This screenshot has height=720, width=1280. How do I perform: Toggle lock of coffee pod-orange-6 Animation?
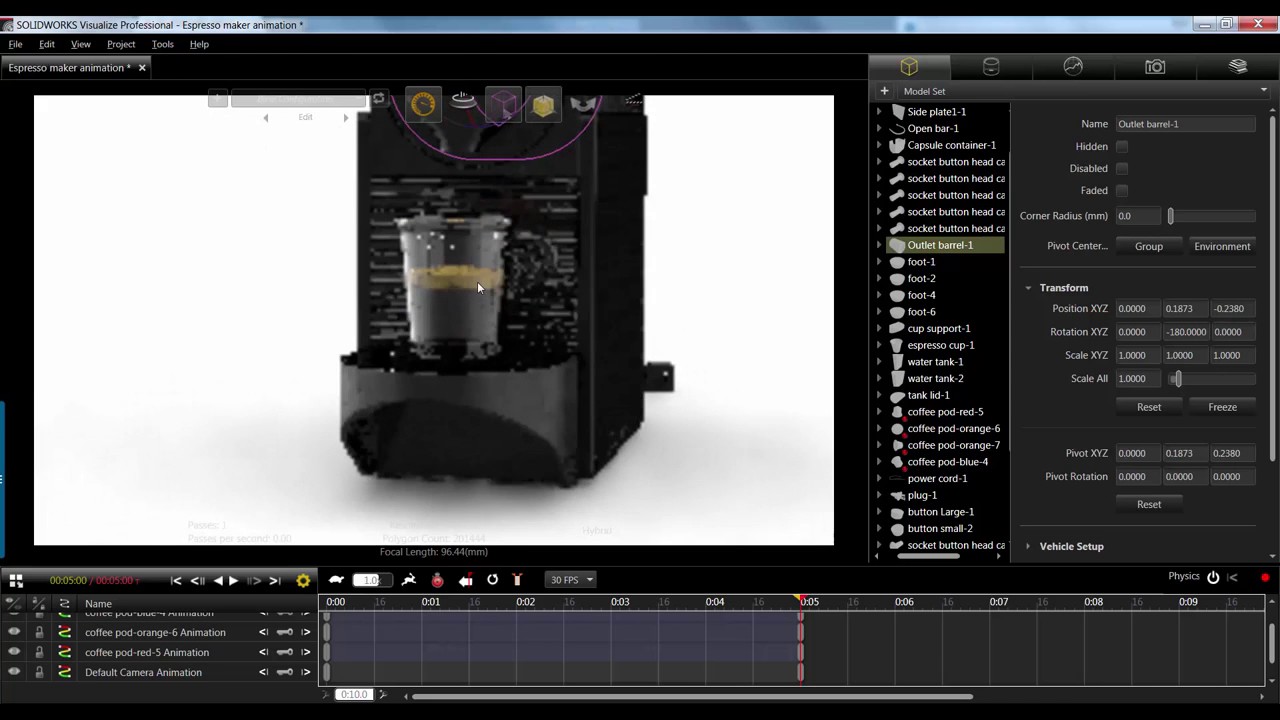tap(39, 632)
